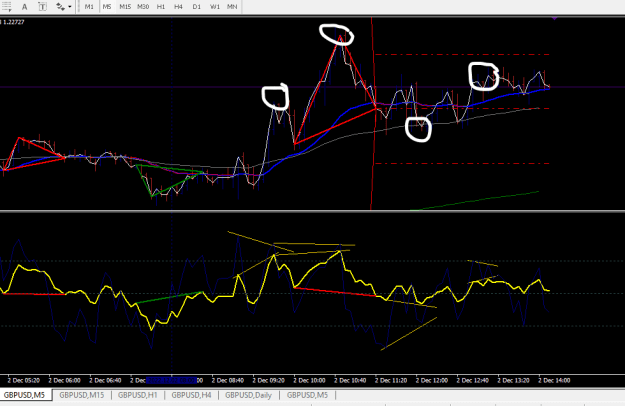The height and width of the screenshot is (406, 625).
Task: Click the 2 Dec 06:40 time label
Action: (x=105, y=380)
